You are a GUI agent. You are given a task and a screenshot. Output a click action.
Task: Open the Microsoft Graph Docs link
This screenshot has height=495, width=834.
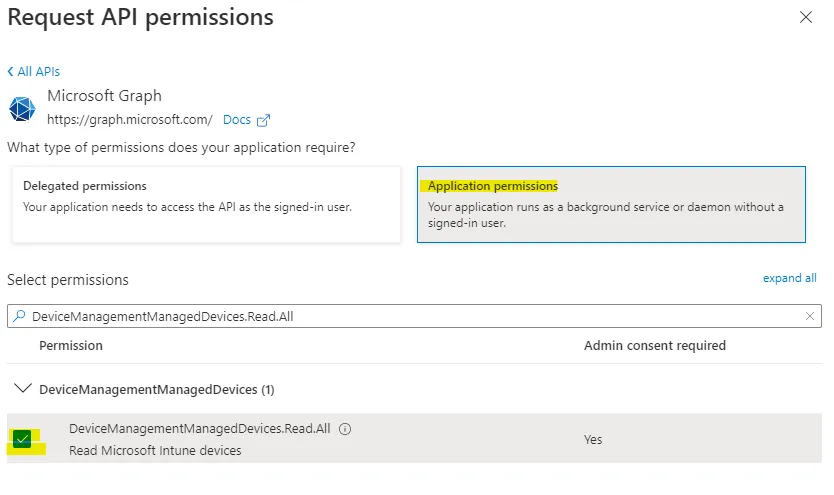(x=237, y=120)
